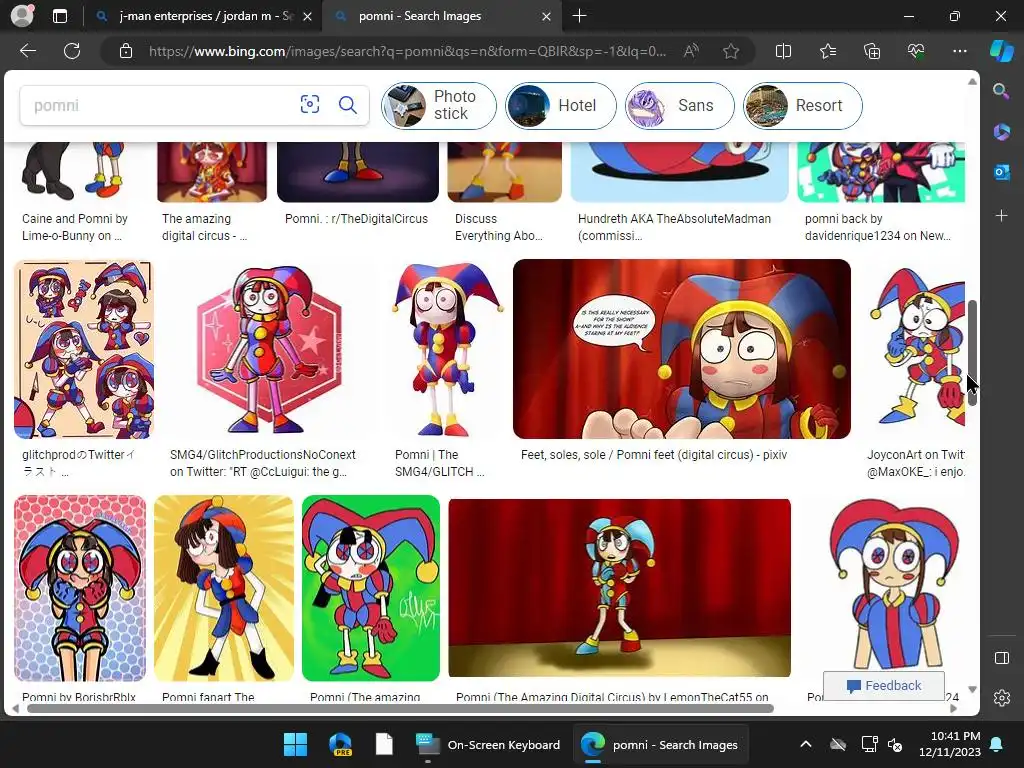Click the sidebar Search icon
This screenshot has height=768, width=1024.
[x=1001, y=91]
